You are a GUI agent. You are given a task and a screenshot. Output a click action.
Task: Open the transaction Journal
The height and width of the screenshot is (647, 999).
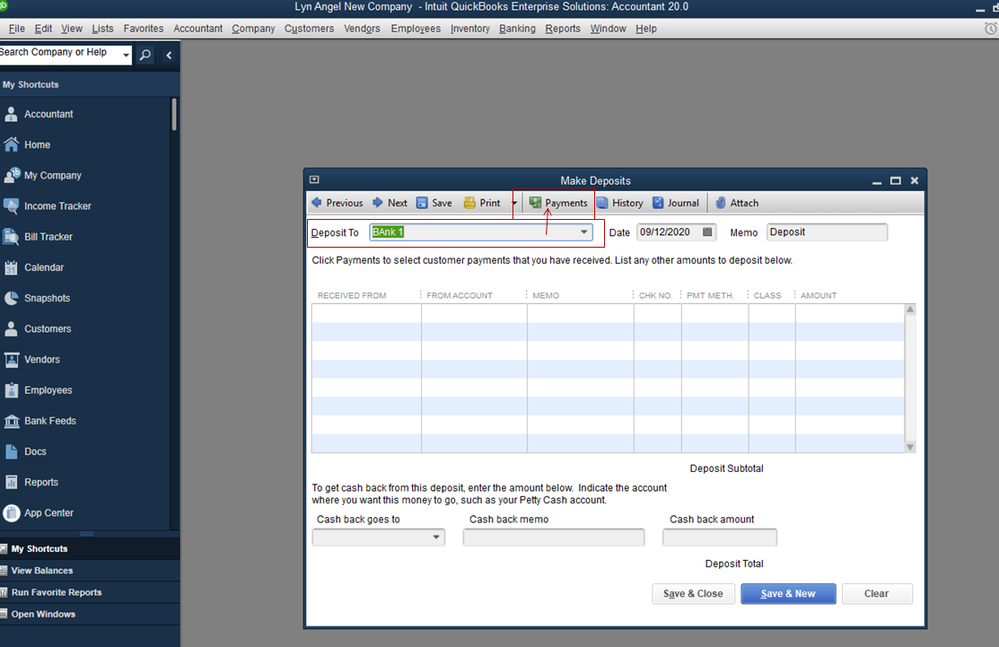[x=675, y=203]
